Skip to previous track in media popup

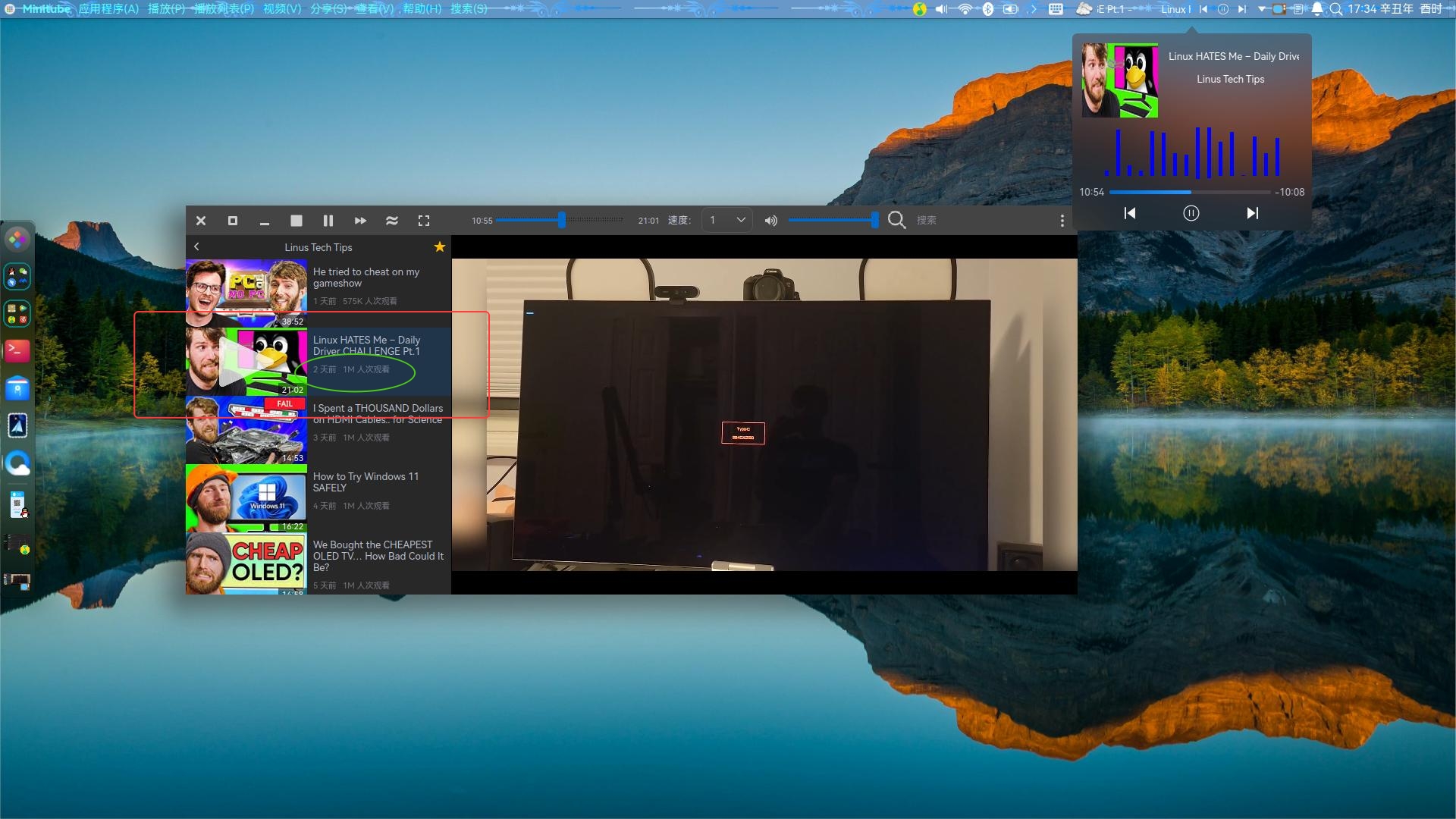1130,214
